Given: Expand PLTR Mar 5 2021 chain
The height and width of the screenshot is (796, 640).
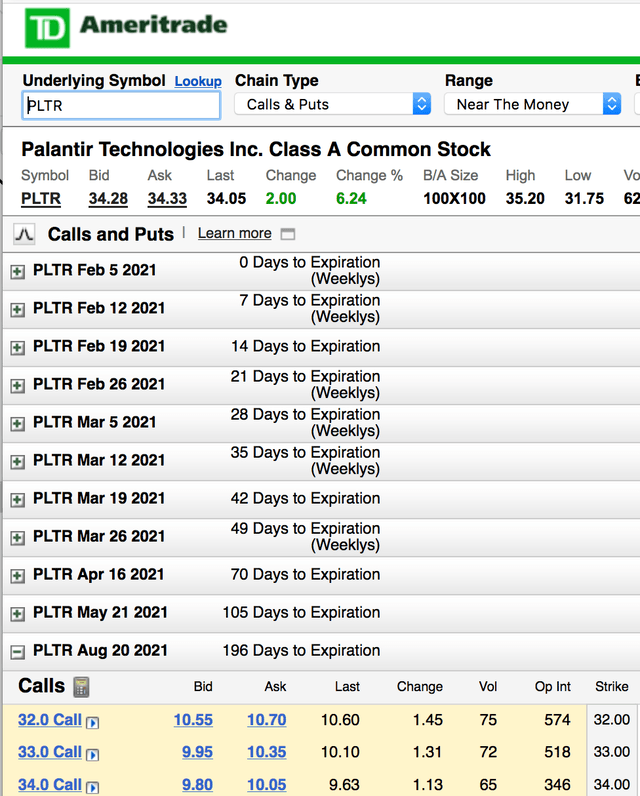Looking at the screenshot, I should tap(17, 424).
